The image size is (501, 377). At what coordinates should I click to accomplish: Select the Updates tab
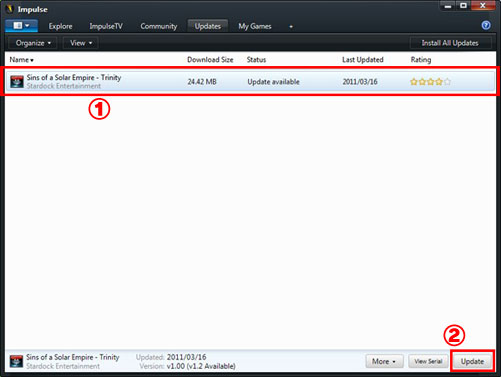coord(208,26)
